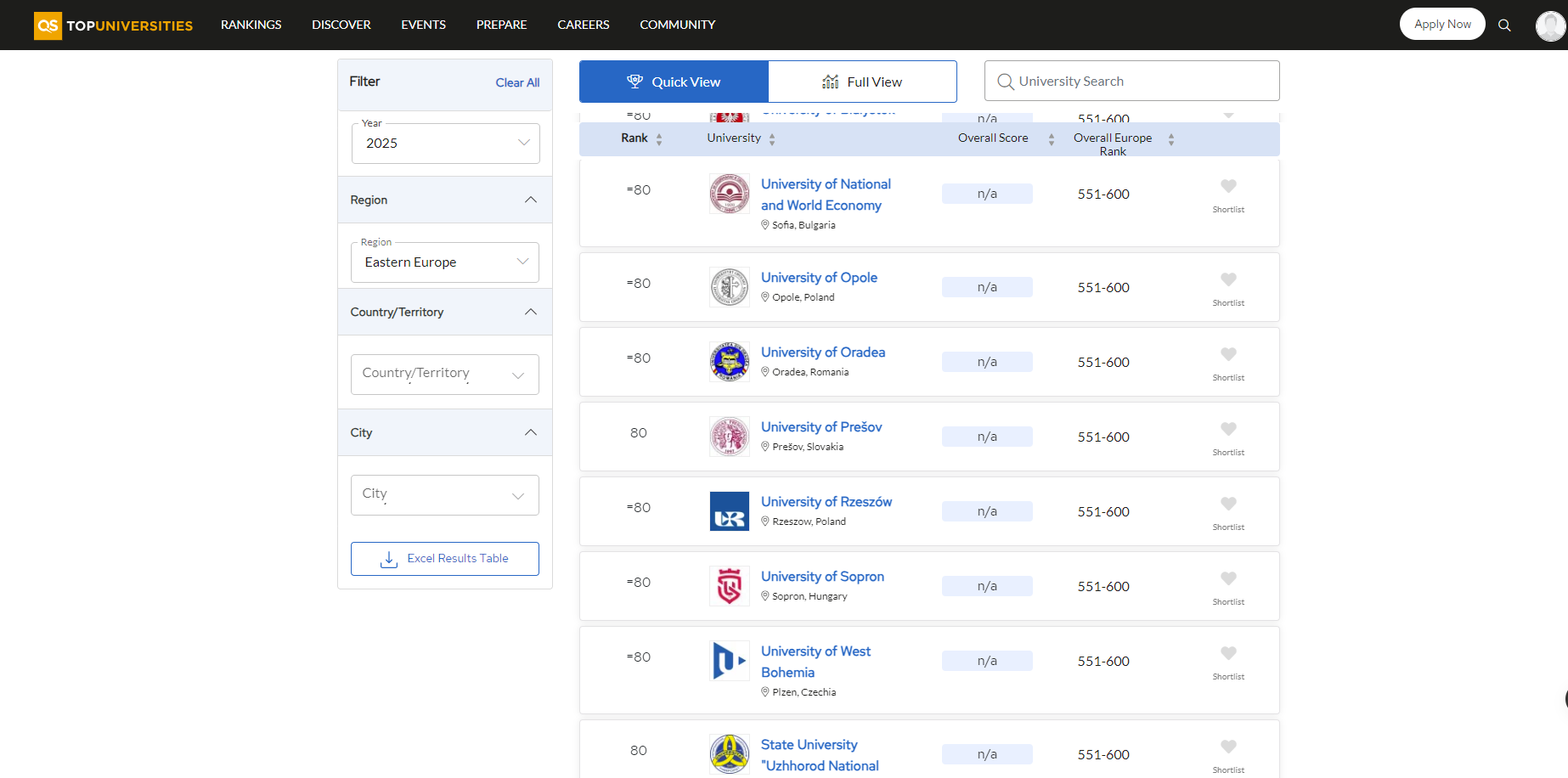The height and width of the screenshot is (778, 1568).
Task: Click the Uzhhorod National University logo
Action: click(x=730, y=754)
